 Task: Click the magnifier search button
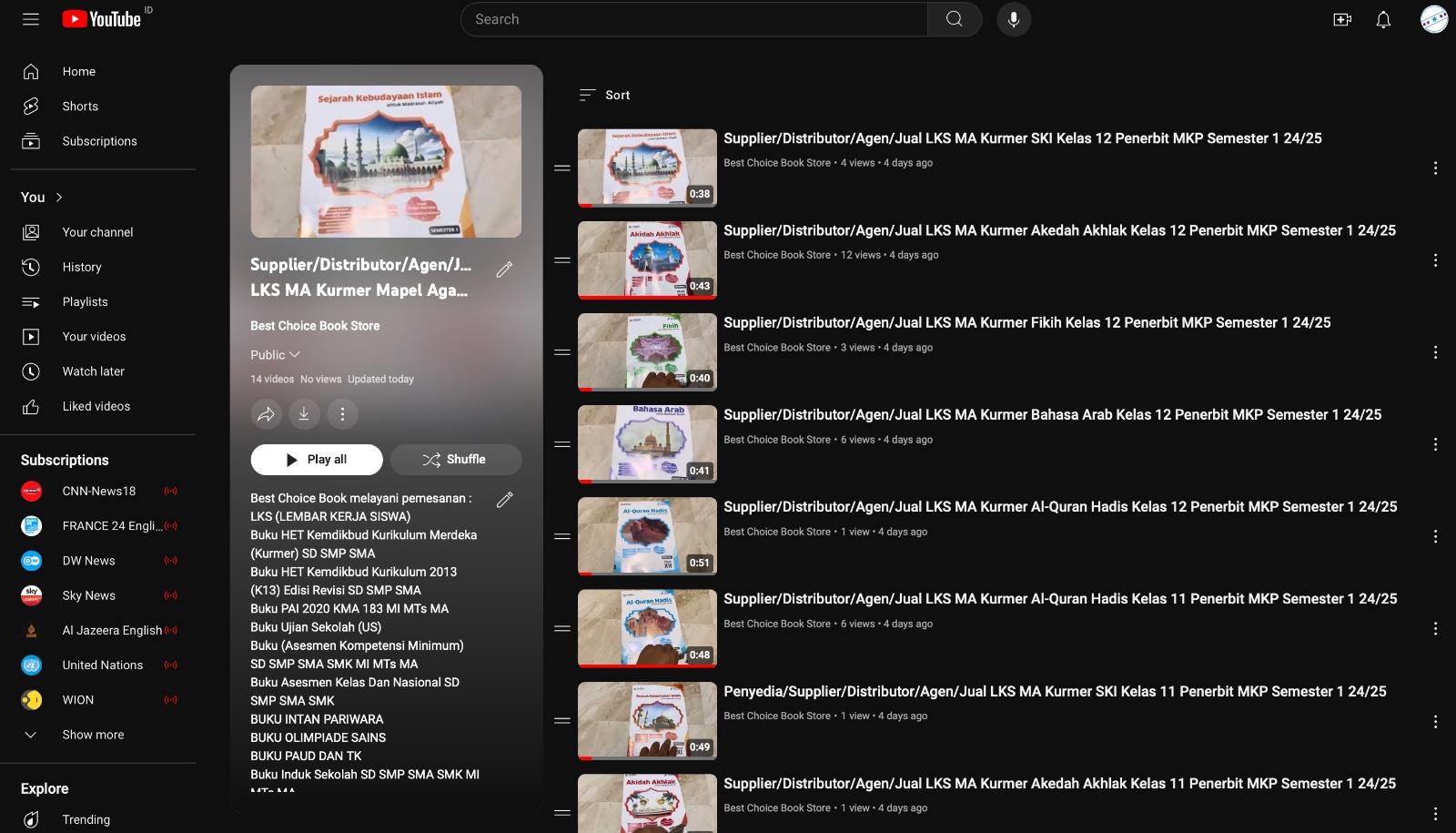[x=954, y=19]
